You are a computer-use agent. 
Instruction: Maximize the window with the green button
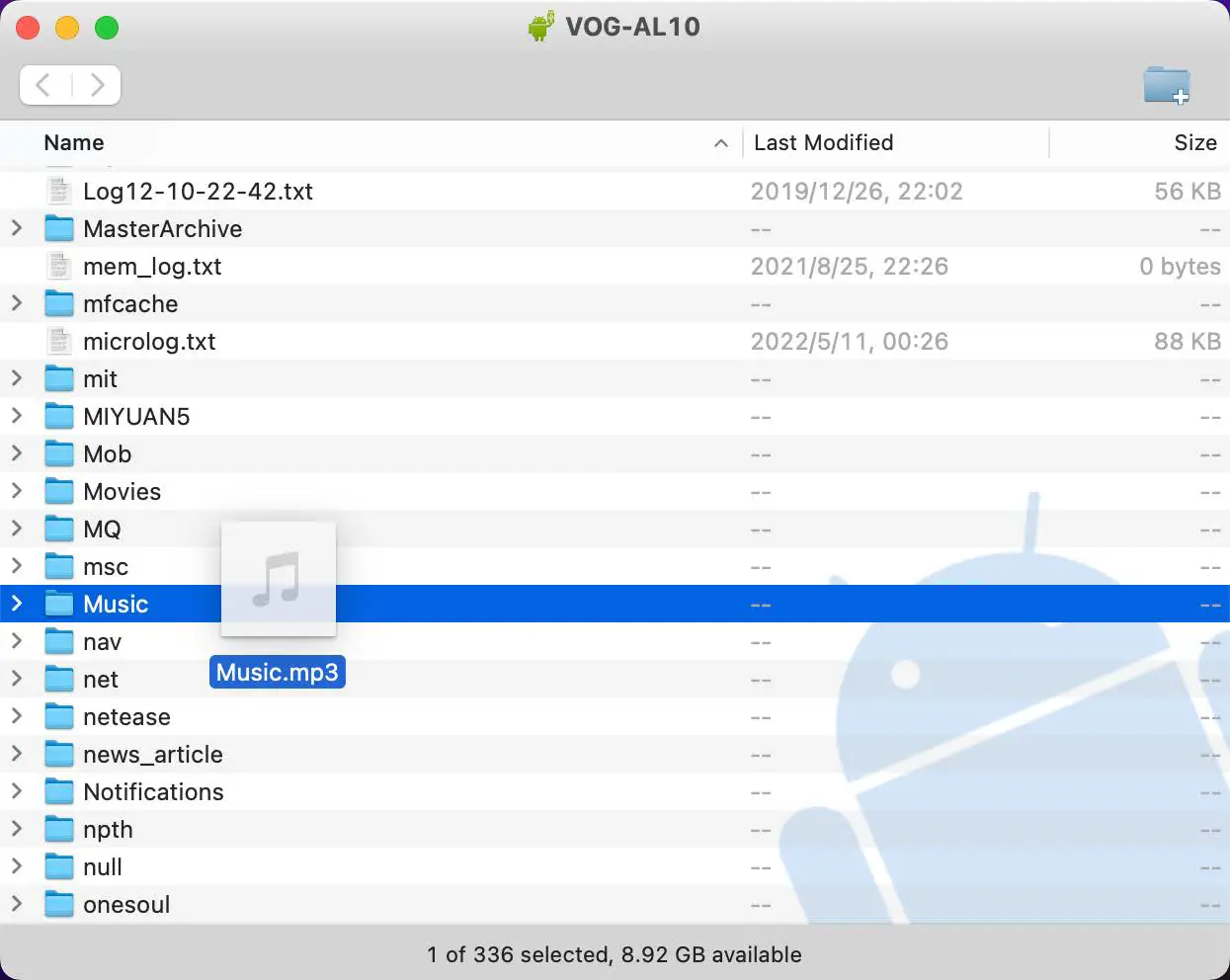pos(107,28)
